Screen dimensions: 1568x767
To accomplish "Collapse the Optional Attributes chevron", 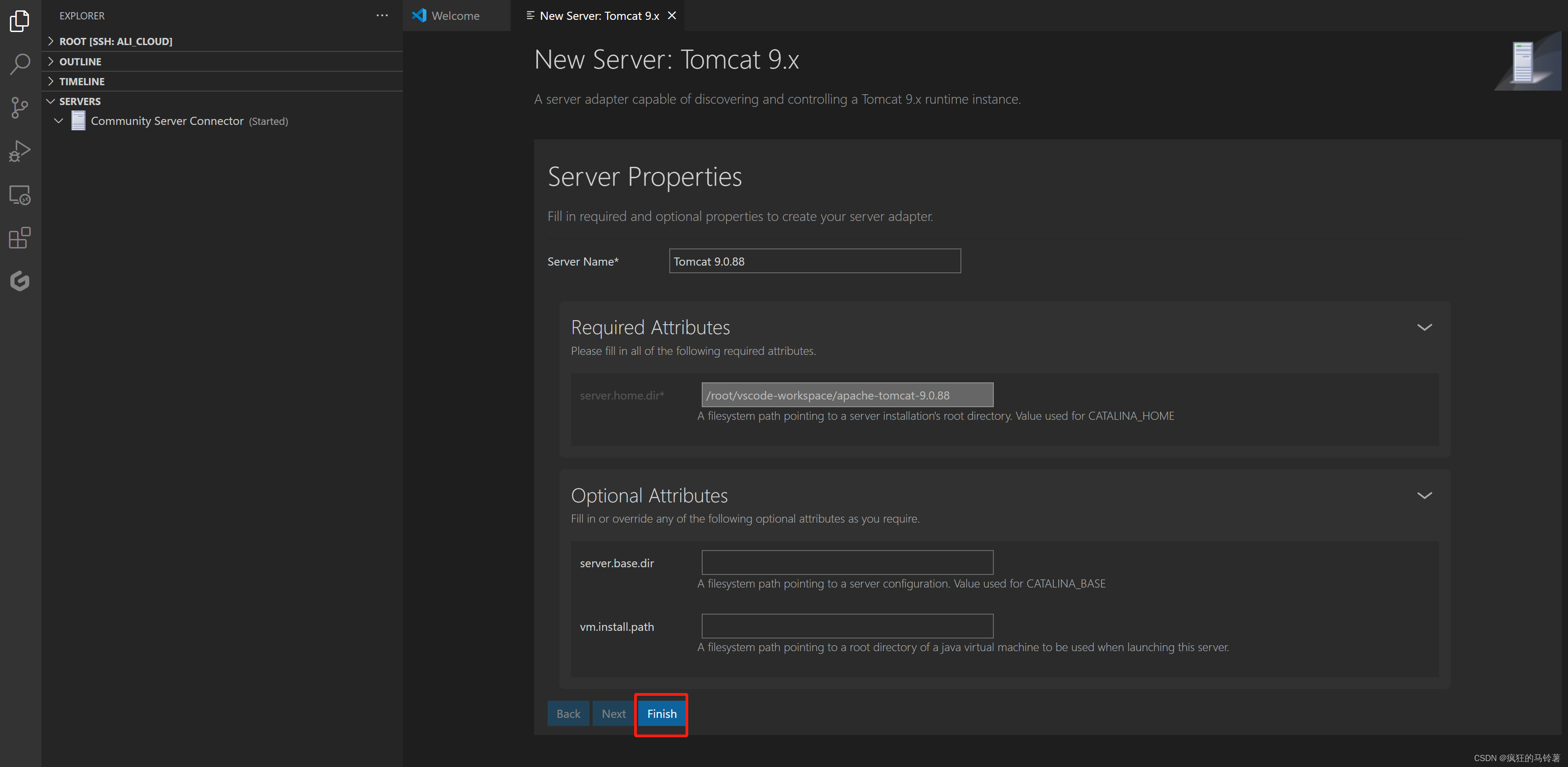I will point(1424,495).
